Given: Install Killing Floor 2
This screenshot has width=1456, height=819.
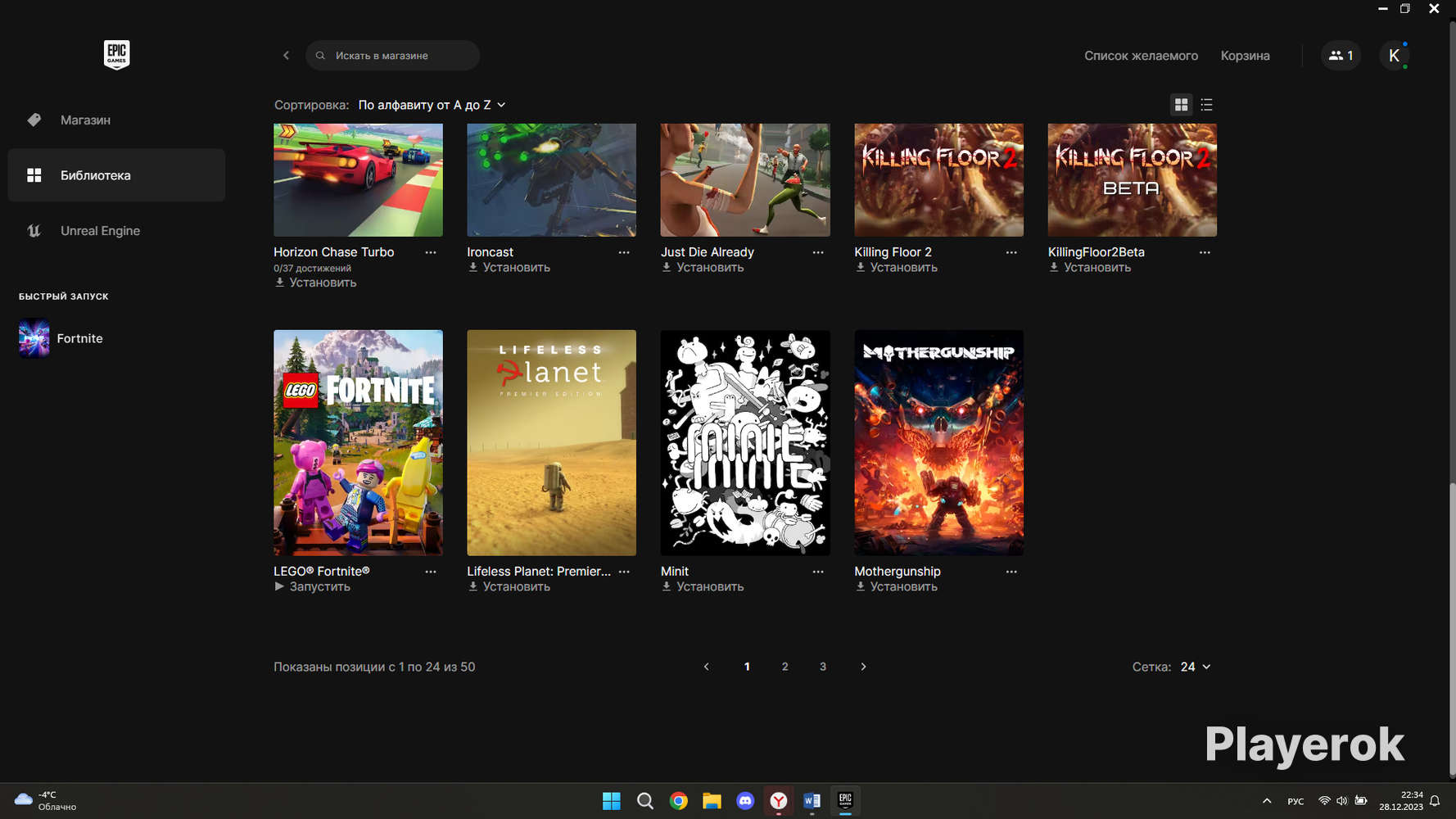Looking at the screenshot, I should click(x=896, y=268).
